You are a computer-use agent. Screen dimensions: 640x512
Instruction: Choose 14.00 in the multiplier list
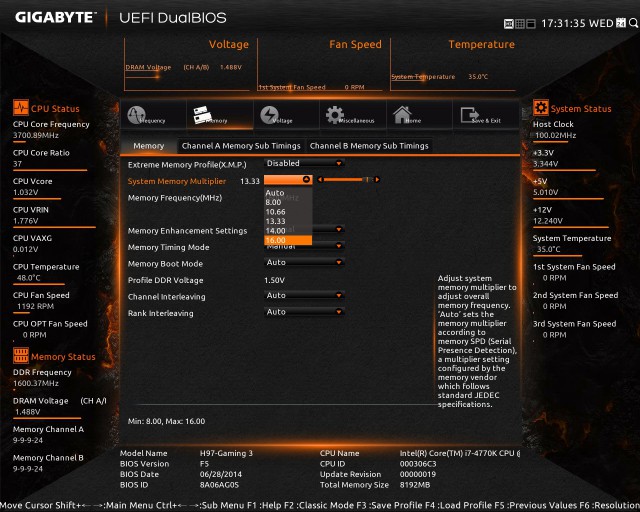(288, 231)
